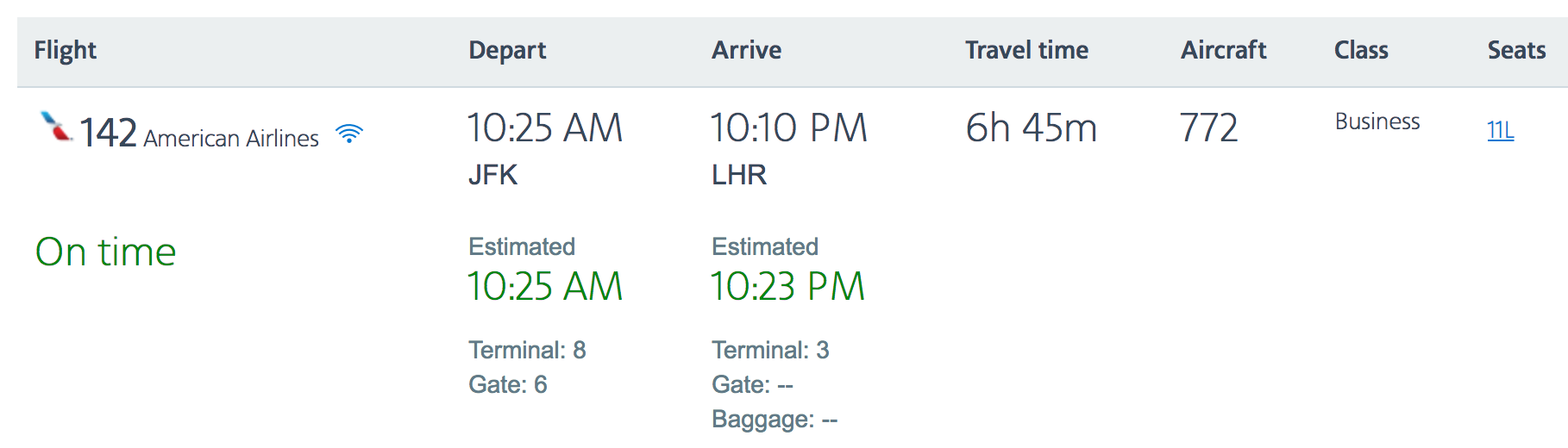The height and width of the screenshot is (448, 1568).
Task: Click the Arrive column header
Action: [x=747, y=50]
